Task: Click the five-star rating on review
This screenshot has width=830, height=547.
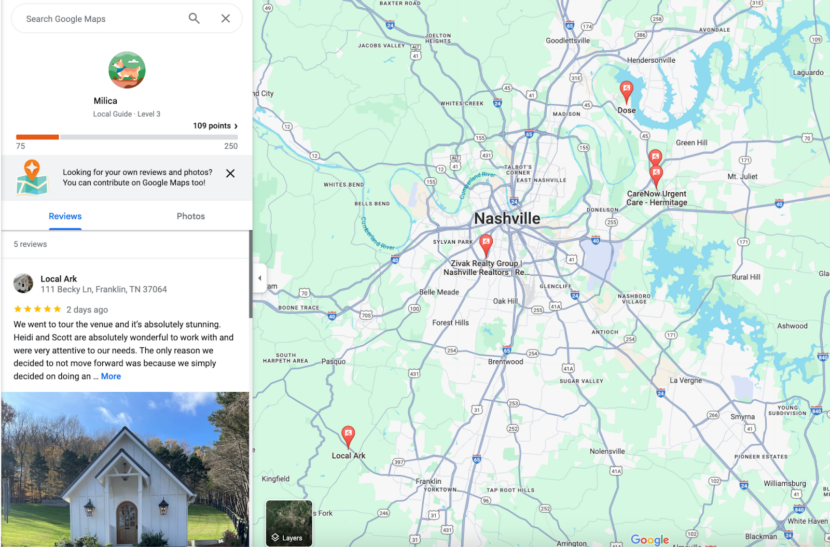Action: [x=37, y=310]
